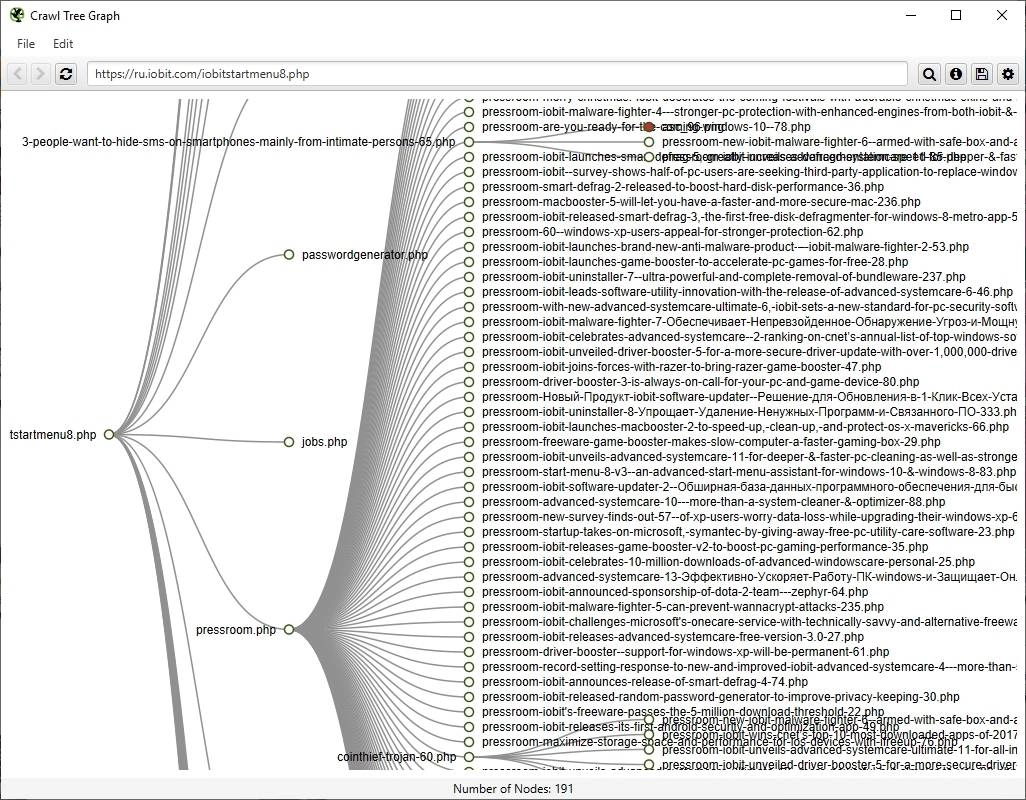This screenshot has height=800, width=1026.
Task: Select pressroom-driver-booster windows-xp support node
Action: (469, 652)
